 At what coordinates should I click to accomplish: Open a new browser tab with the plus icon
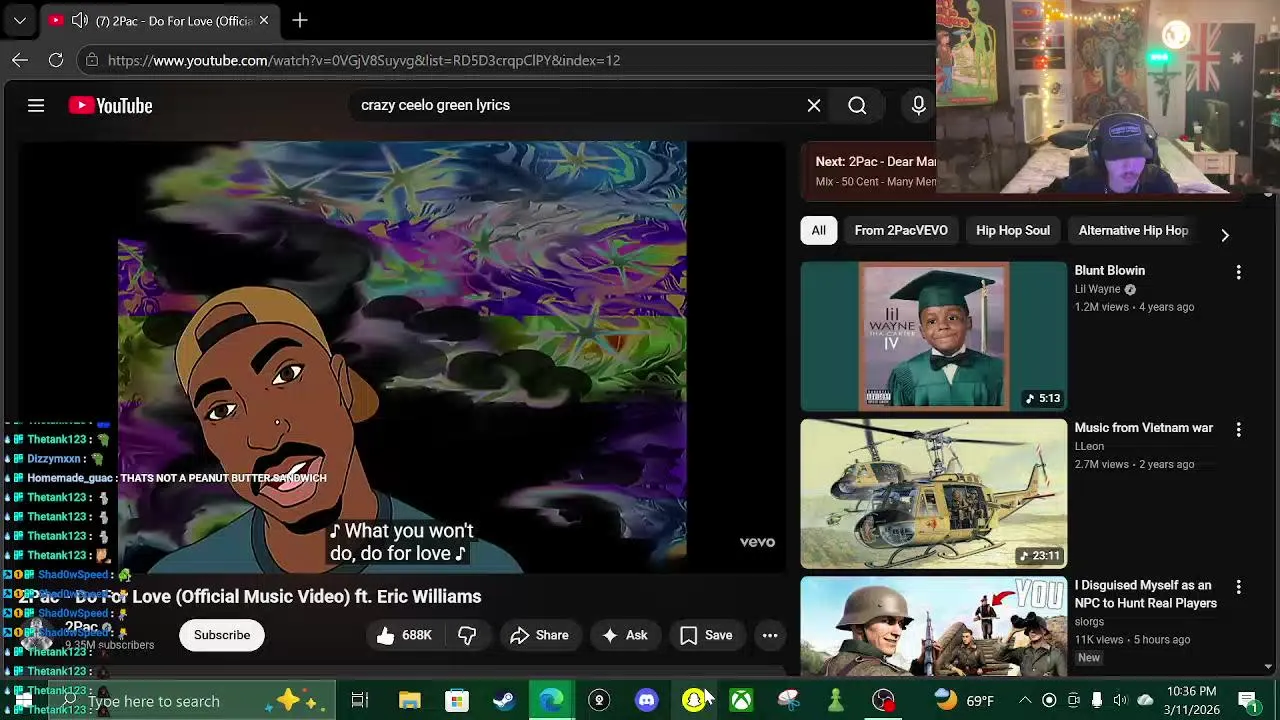pyautogui.click(x=300, y=20)
